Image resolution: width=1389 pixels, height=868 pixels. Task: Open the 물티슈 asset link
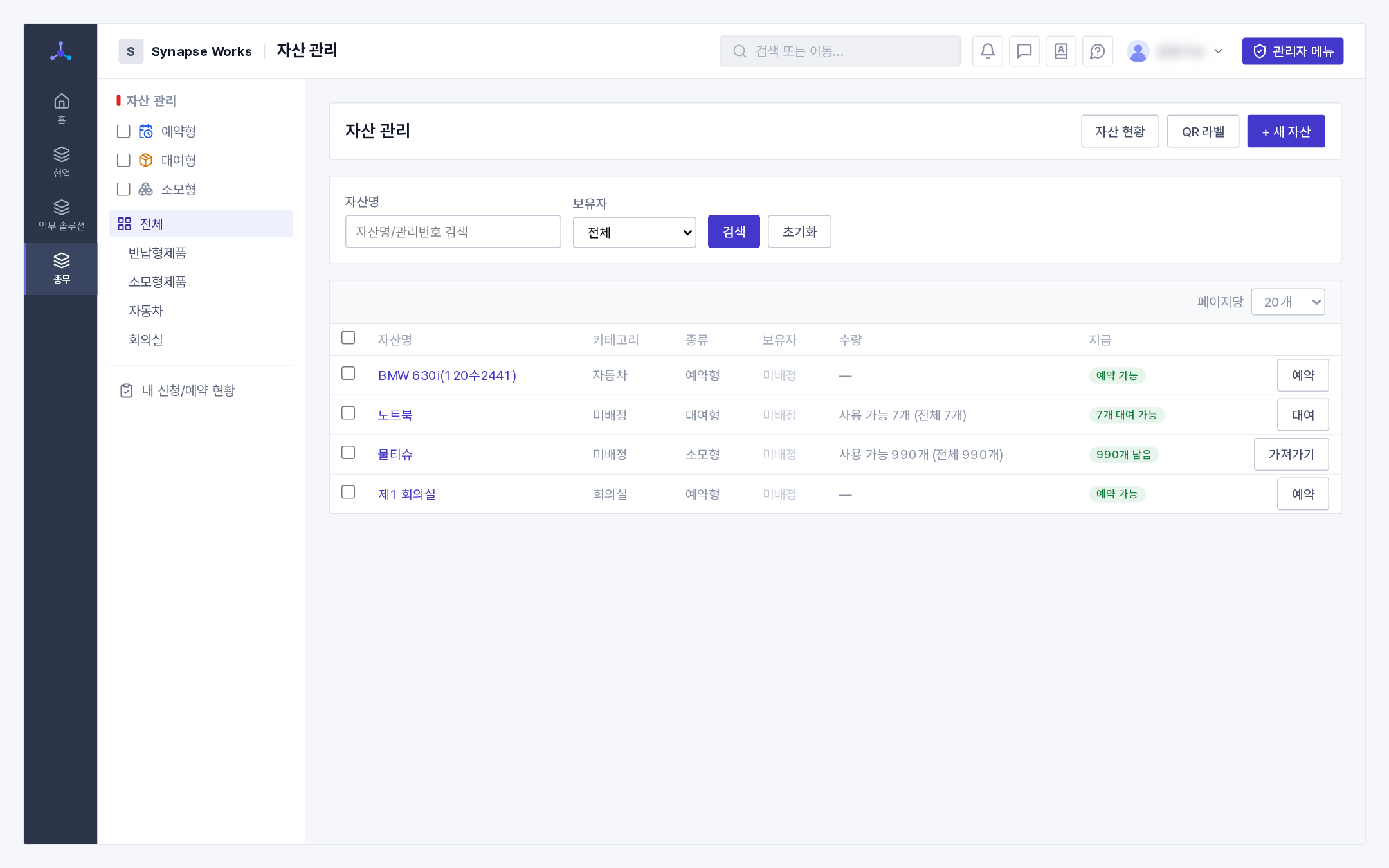pos(395,455)
